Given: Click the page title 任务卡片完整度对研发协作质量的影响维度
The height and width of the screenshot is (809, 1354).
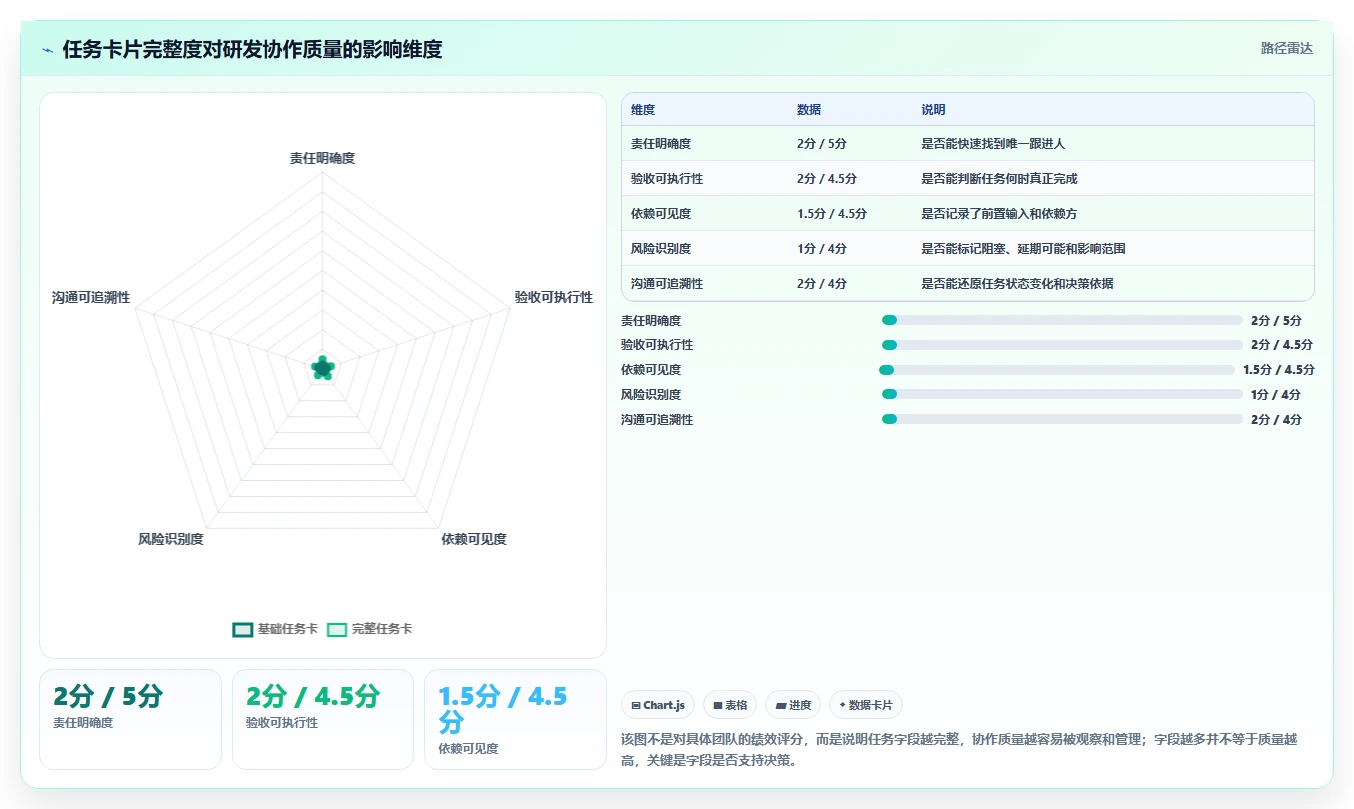Looking at the screenshot, I should 252,50.
